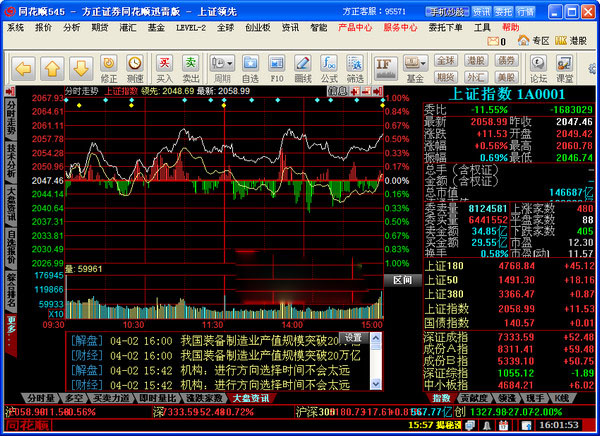Switch to the 领涨 tab
Viewport: 600px width, 436px height.
coord(507,398)
